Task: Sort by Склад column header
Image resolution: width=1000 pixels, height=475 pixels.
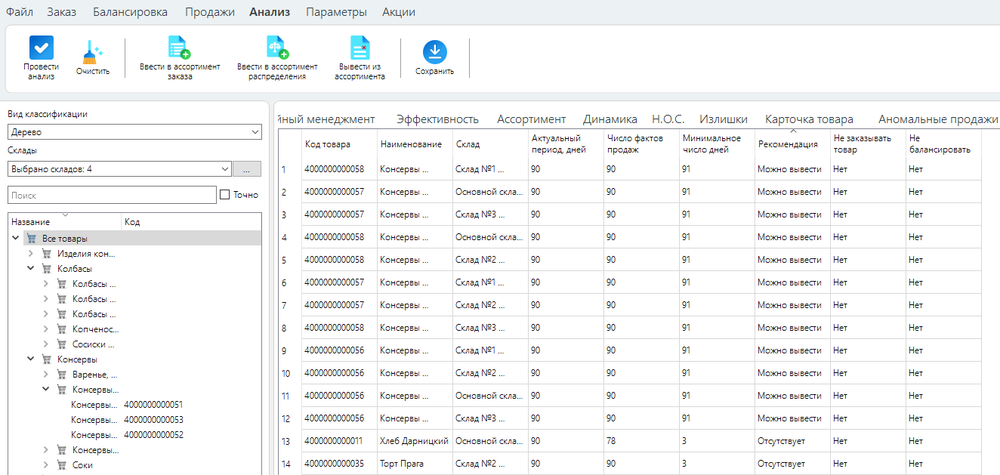Action: point(490,144)
